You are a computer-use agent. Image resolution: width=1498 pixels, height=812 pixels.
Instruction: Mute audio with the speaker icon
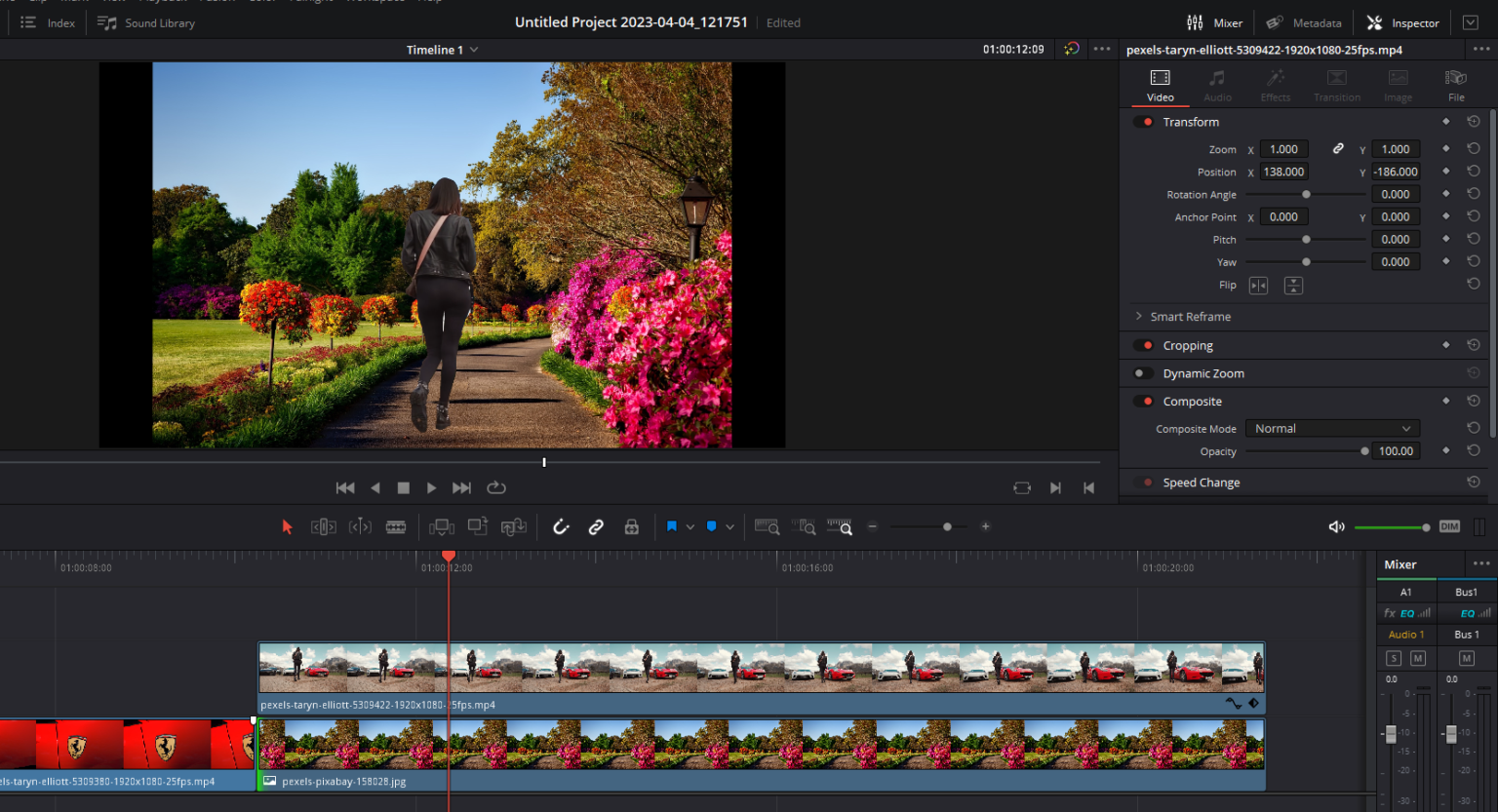[x=1336, y=526]
